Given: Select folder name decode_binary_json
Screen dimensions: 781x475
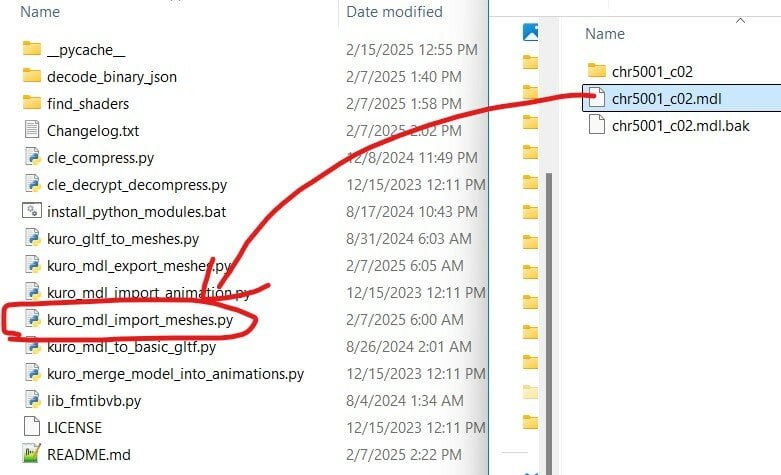Looking at the screenshot, I should coord(112,77).
